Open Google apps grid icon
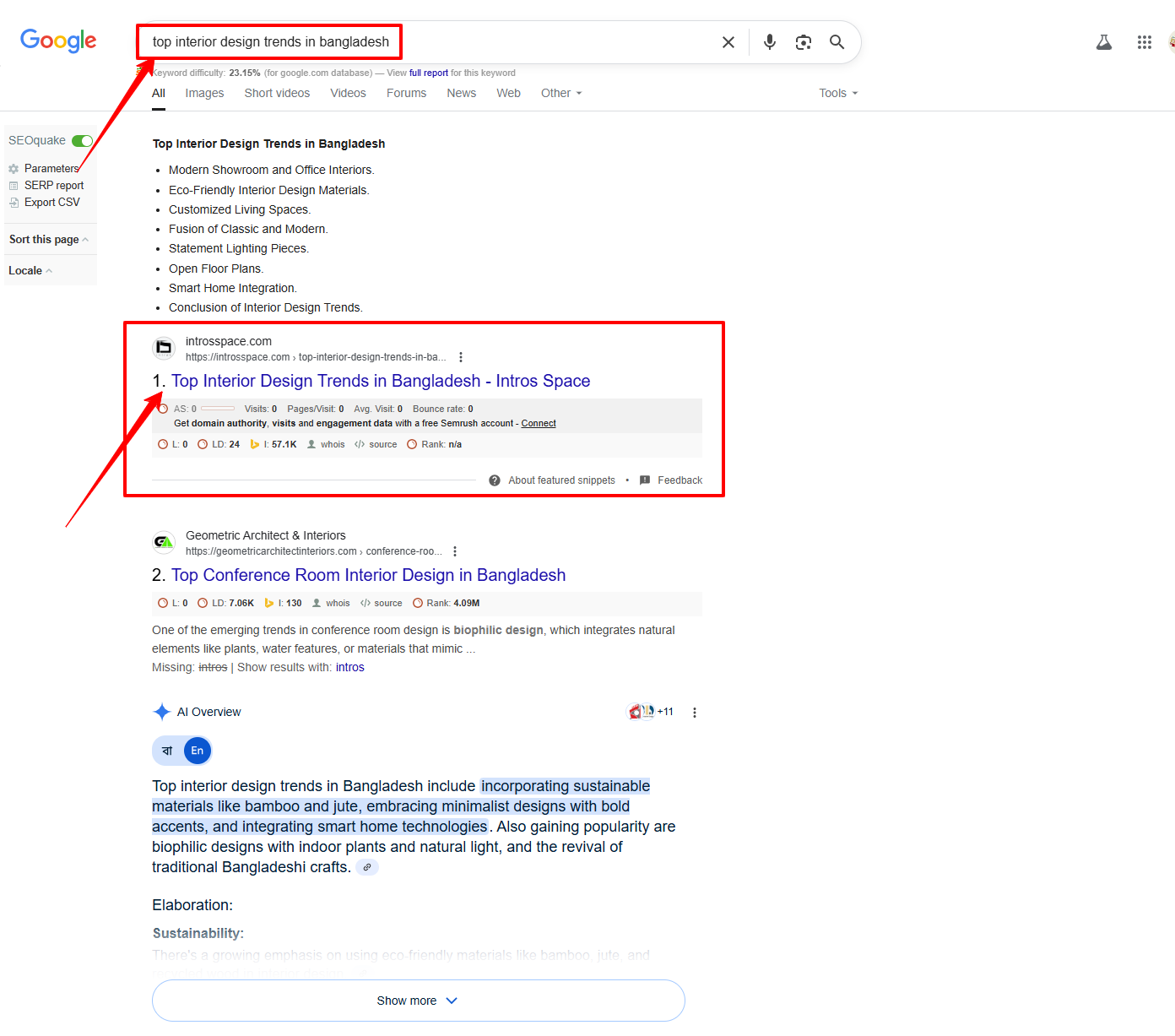 click(x=1145, y=42)
